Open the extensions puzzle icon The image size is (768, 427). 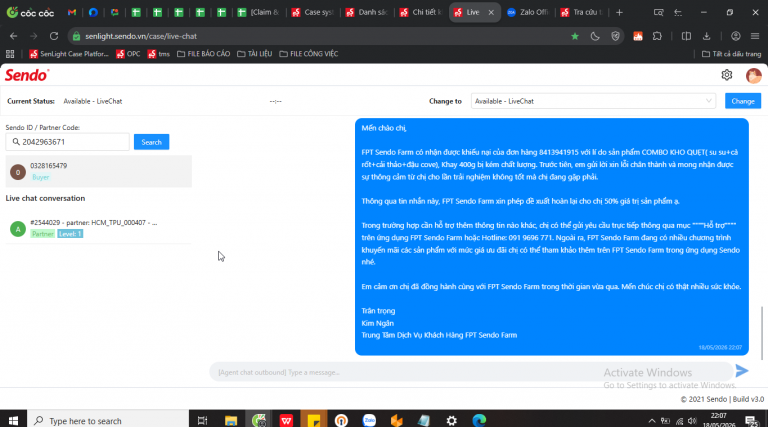point(657,36)
